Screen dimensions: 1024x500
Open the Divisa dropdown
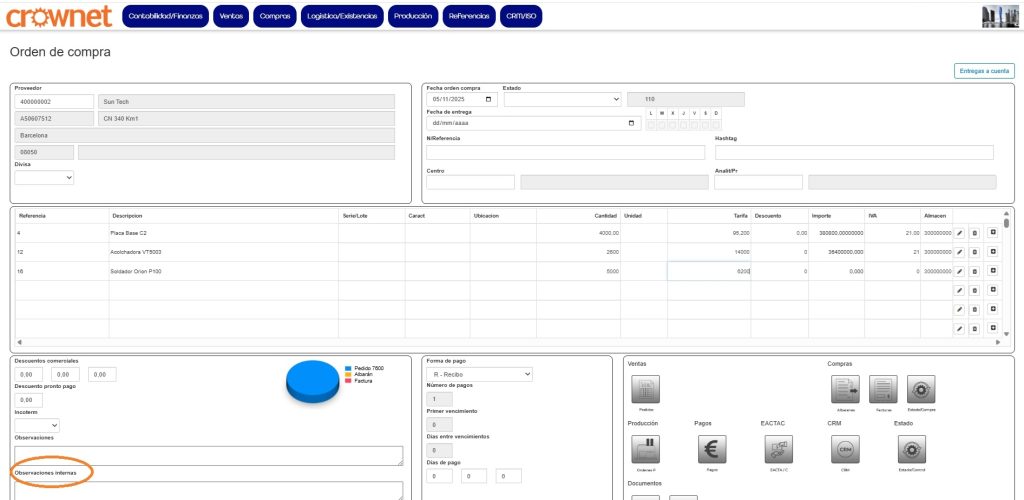pyautogui.click(x=44, y=177)
